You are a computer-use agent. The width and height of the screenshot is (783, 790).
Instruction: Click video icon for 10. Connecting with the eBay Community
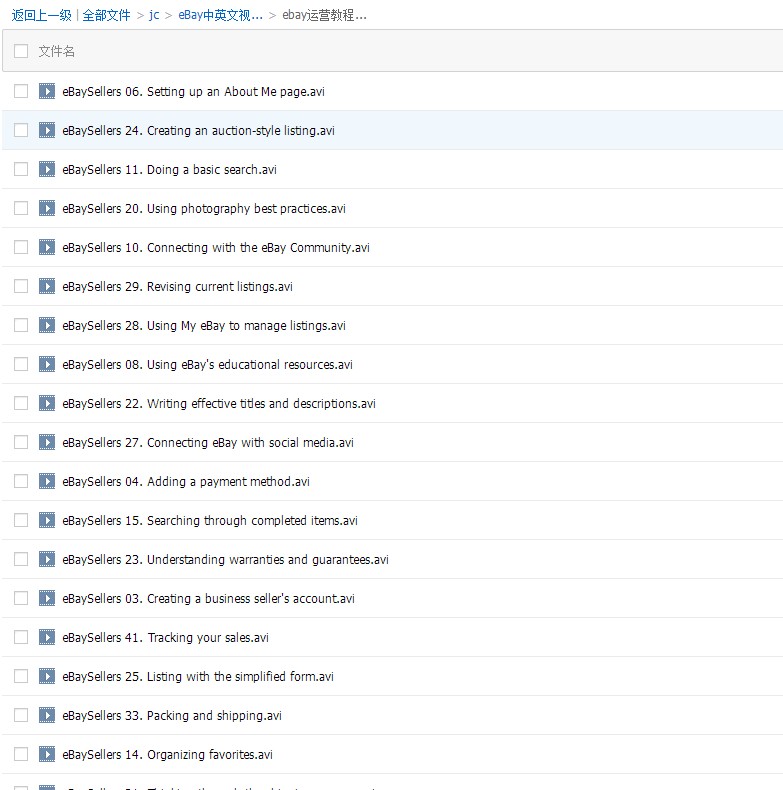47,247
